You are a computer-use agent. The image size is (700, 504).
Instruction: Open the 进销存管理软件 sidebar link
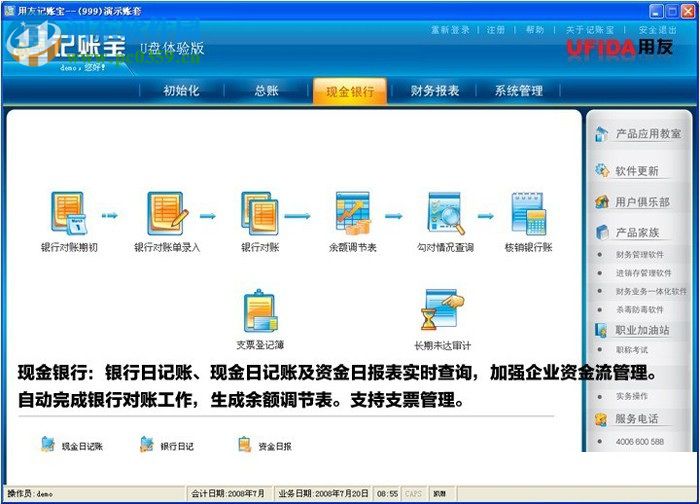point(643,273)
